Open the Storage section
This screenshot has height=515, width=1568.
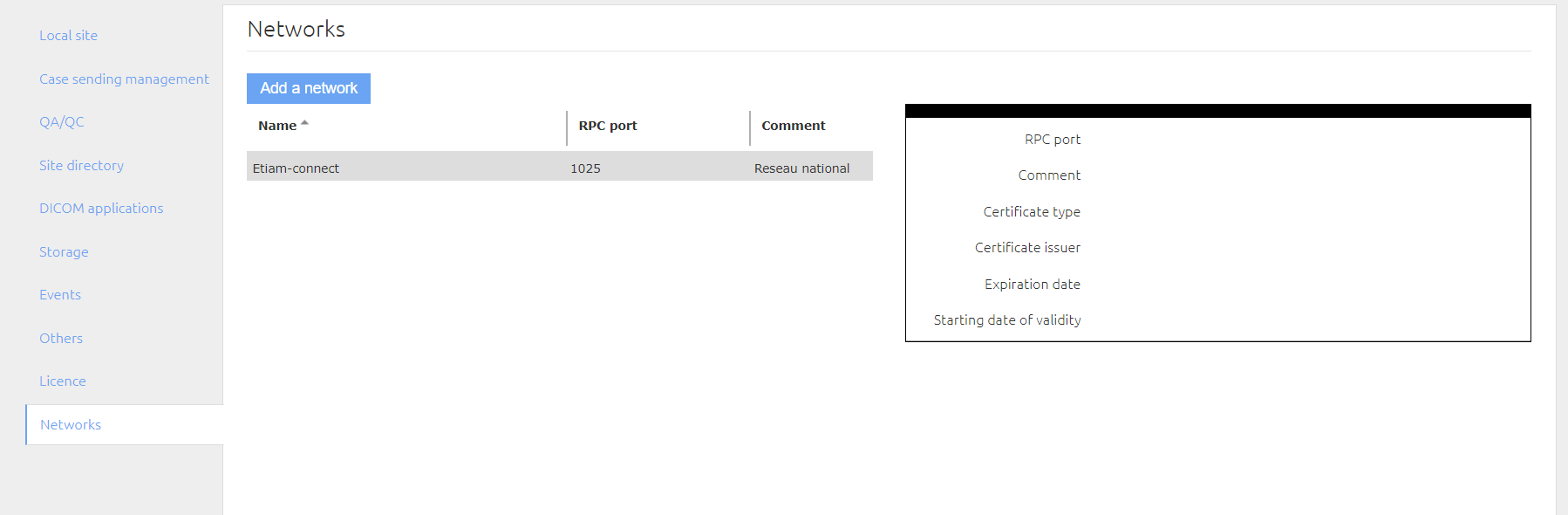pos(64,252)
